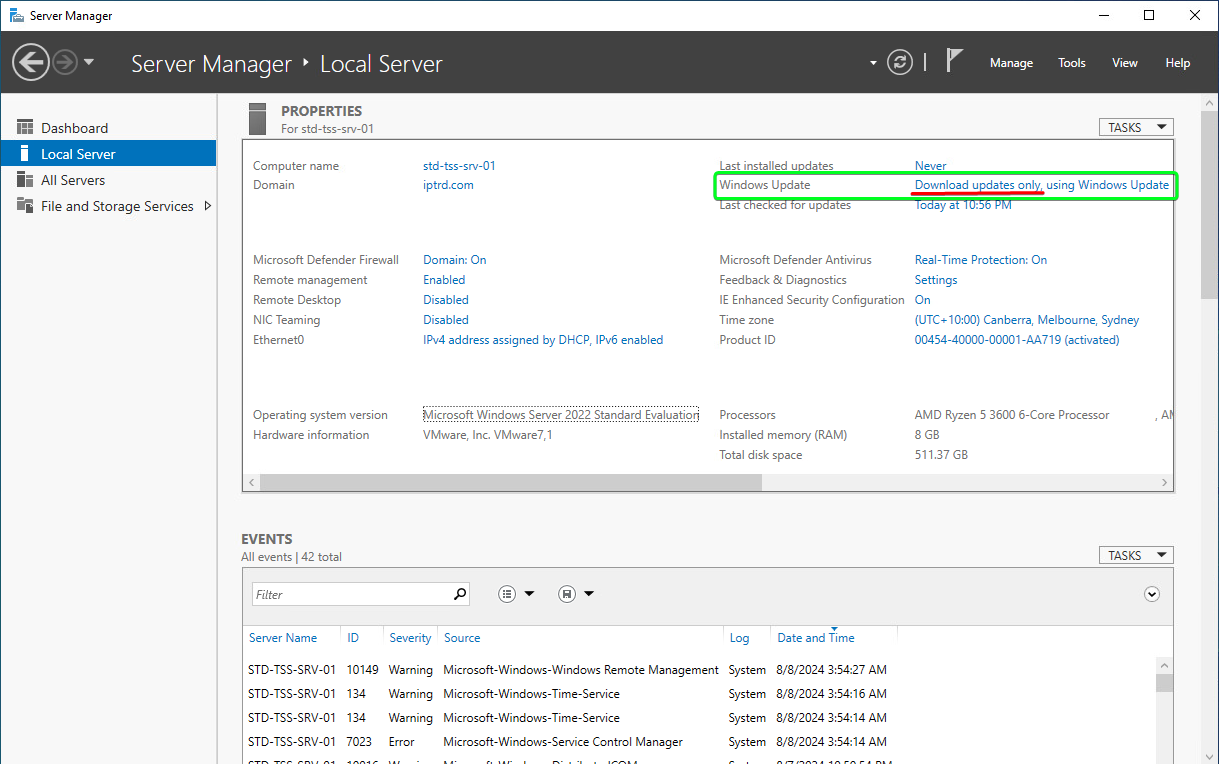Image resolution: width=1219 pixels, height=764 pixels.
Task: Click the Local Server icon in sidebar
Action: click(x=25, y=154)
